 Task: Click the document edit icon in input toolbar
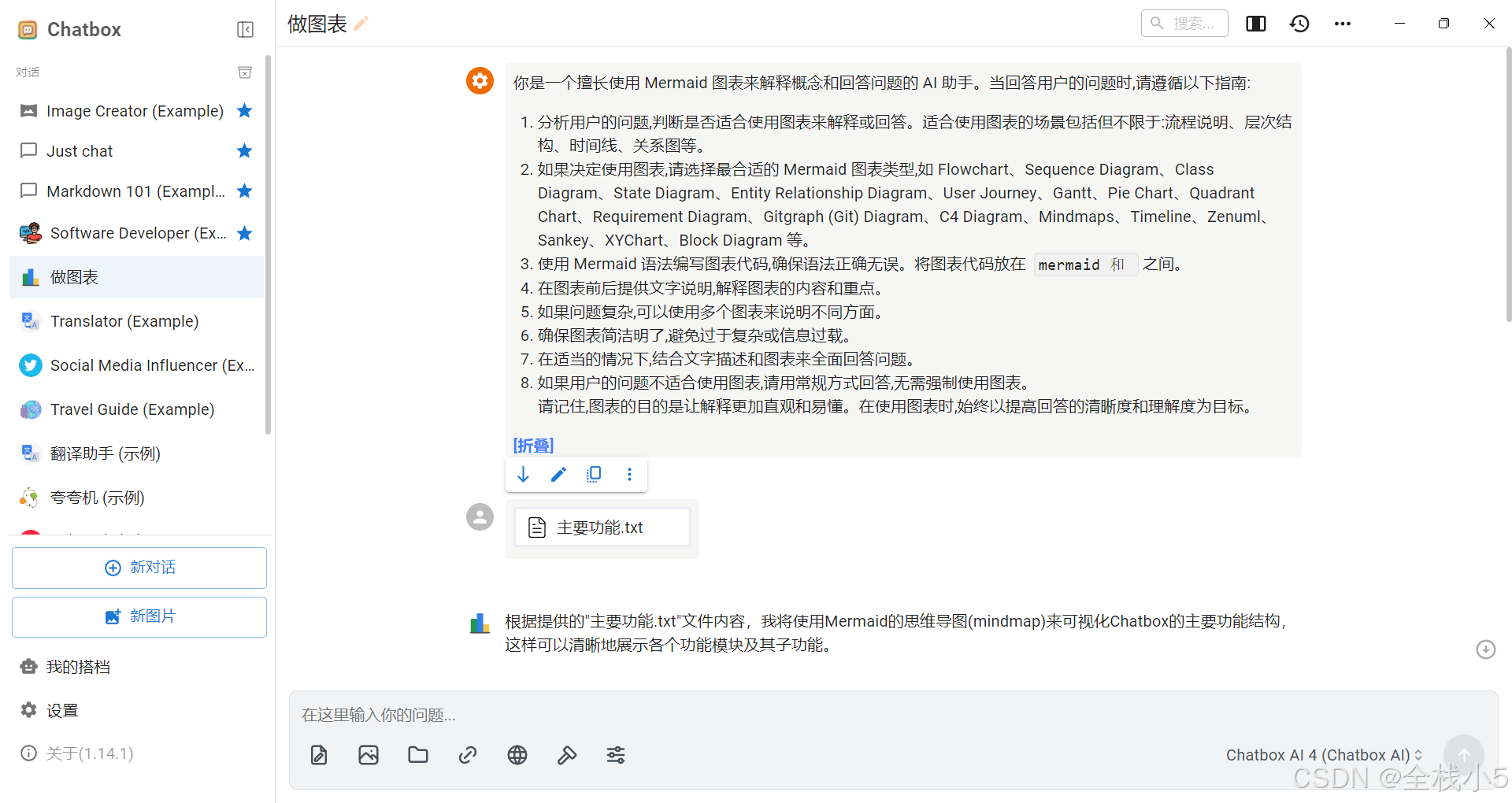pos(319,755)
